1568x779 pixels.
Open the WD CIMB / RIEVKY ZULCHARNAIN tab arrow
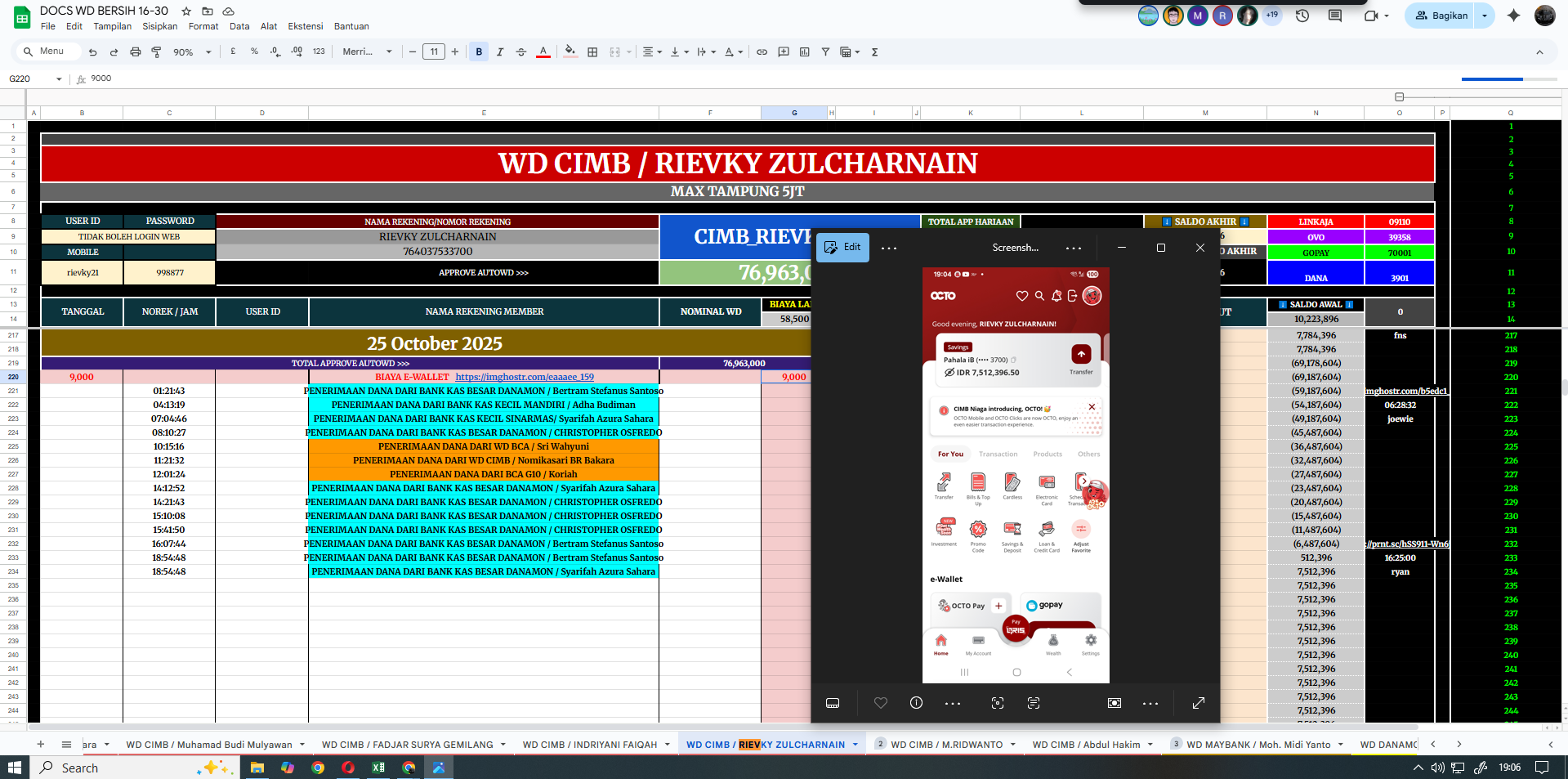855,745
